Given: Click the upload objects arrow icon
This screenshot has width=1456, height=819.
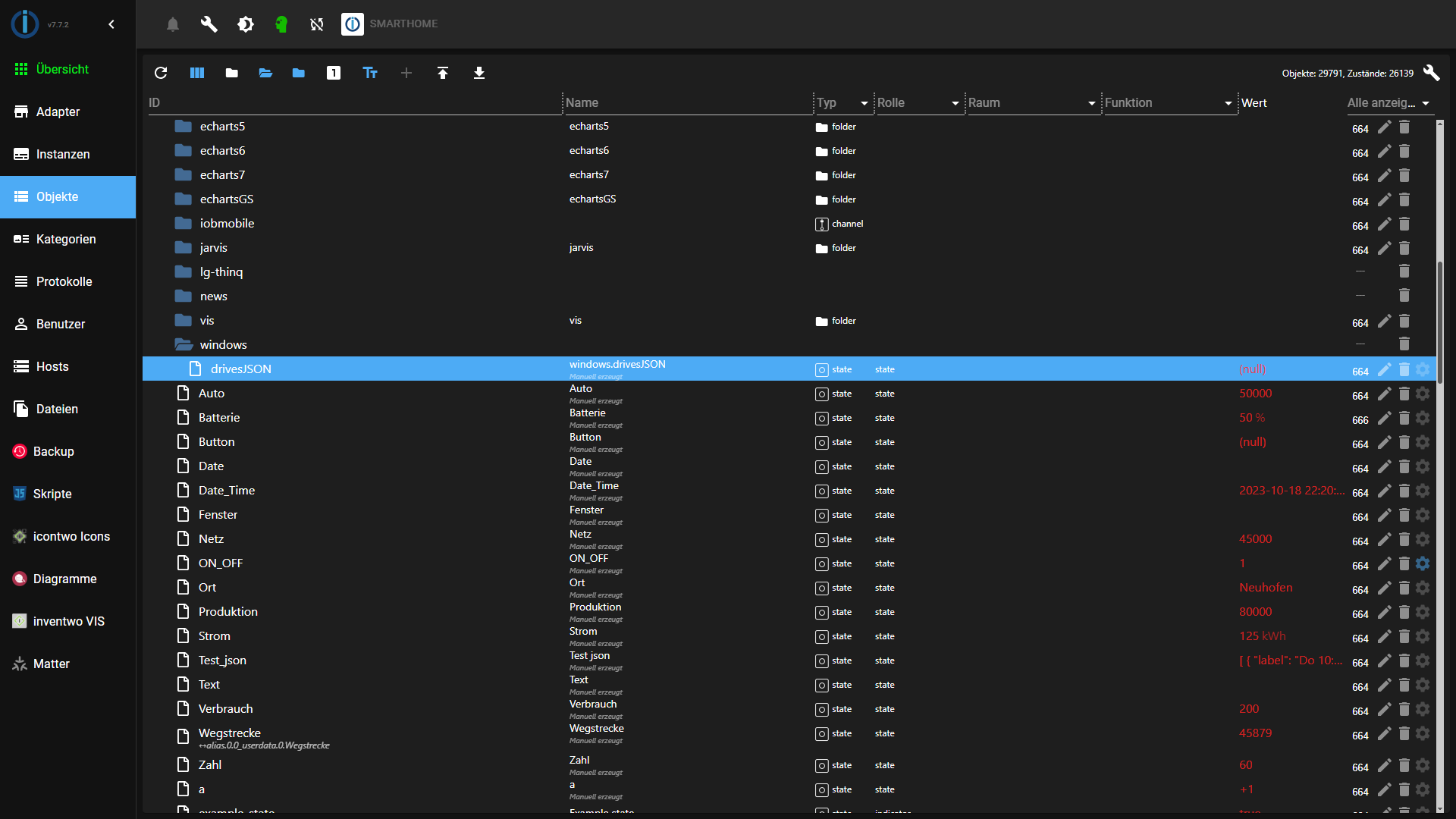Looking at the screenshot, I should pyautogui.click(x=443, y=73).
